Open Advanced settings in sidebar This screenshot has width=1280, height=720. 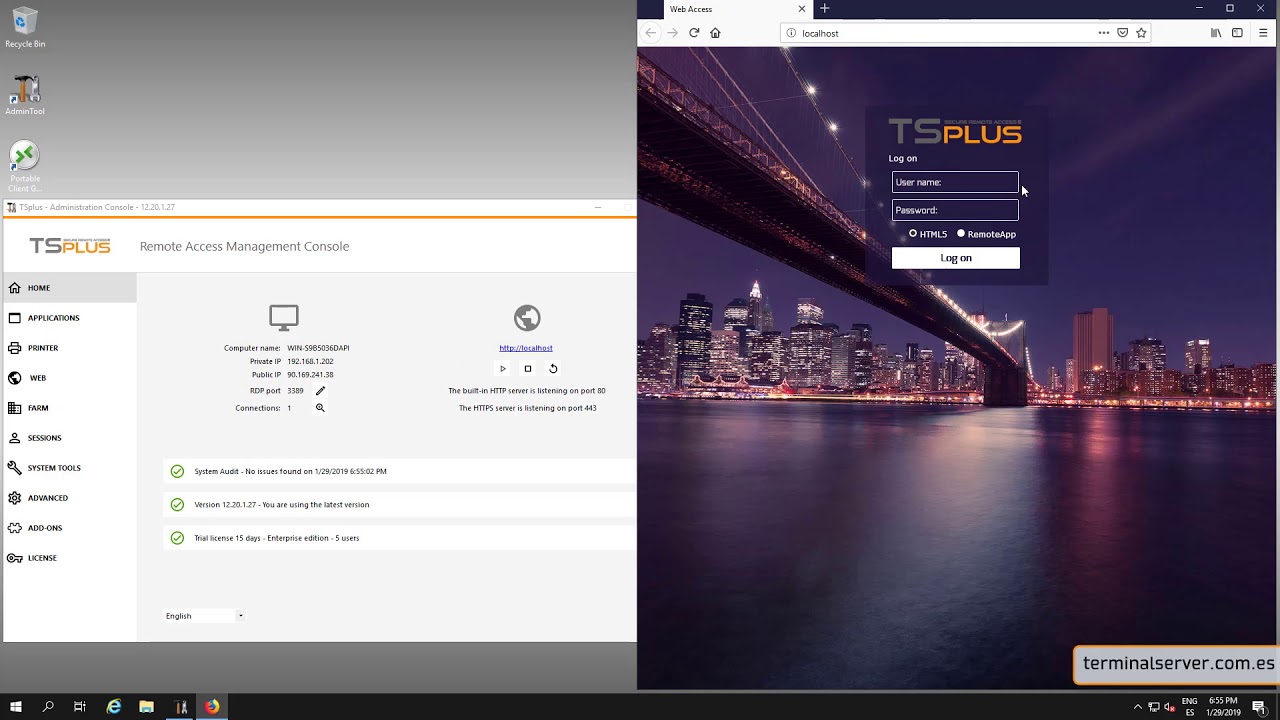[x=70, y=498]
